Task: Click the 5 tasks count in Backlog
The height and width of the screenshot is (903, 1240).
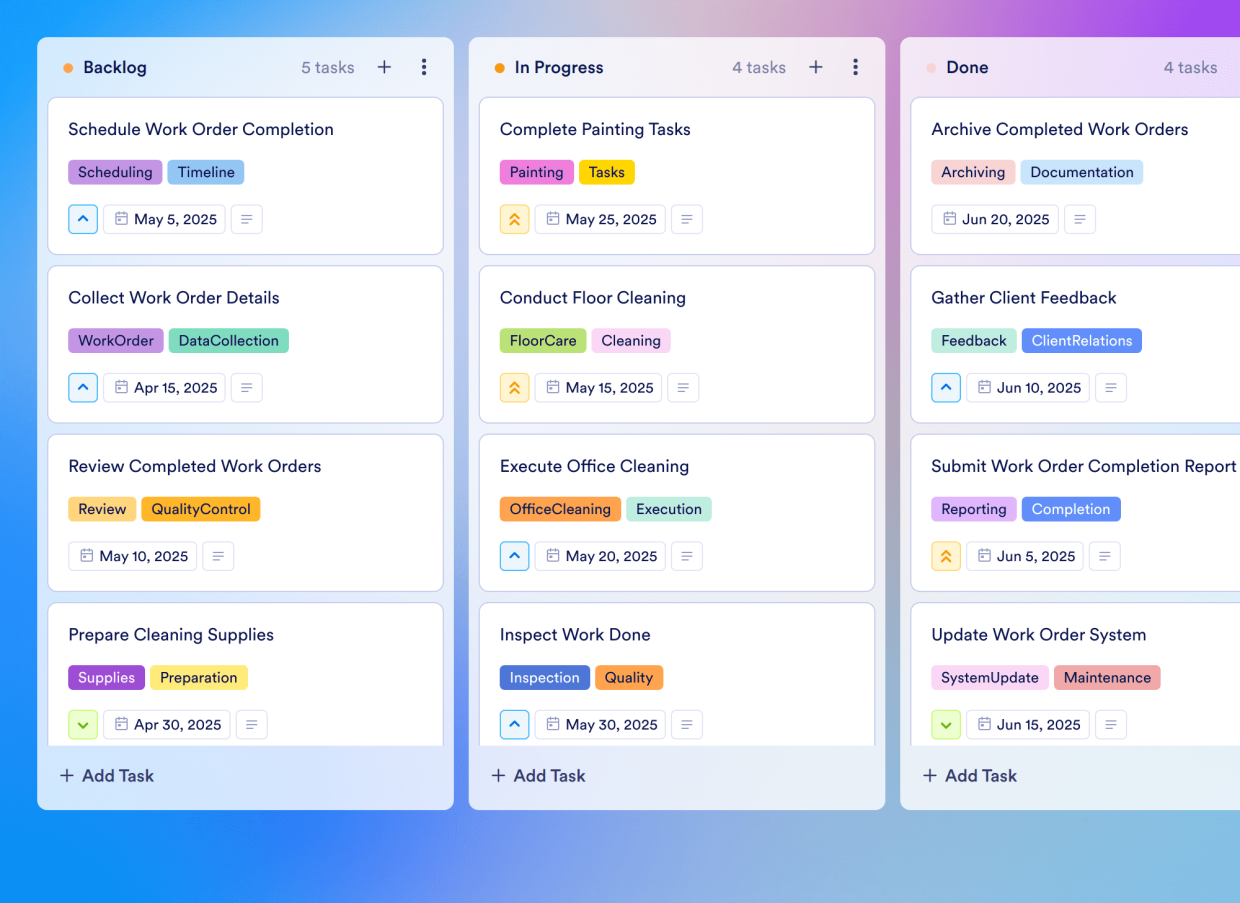Action: pyautogui.click(x=327, y=67)
